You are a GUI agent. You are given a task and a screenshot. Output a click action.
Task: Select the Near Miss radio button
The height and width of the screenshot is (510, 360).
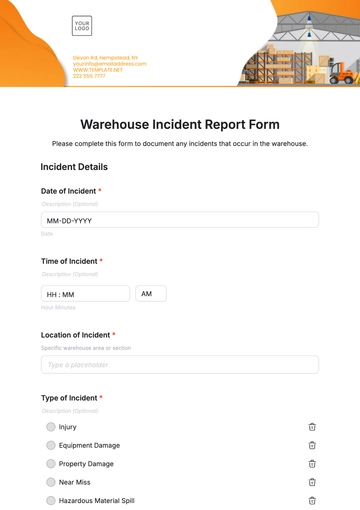(x=51, y=482)
